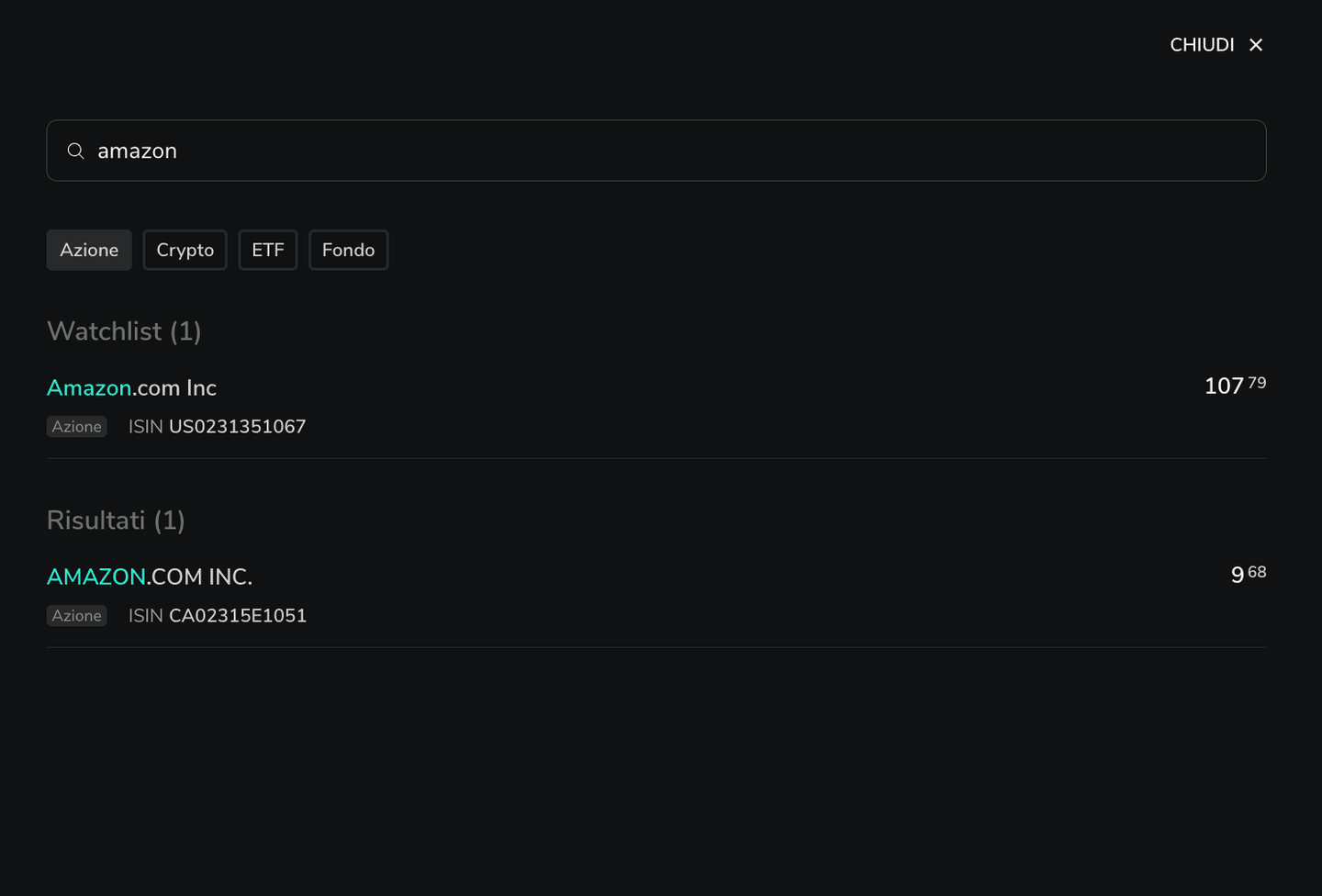
Task: Enable the ETF filter chip
Action: 268,250
